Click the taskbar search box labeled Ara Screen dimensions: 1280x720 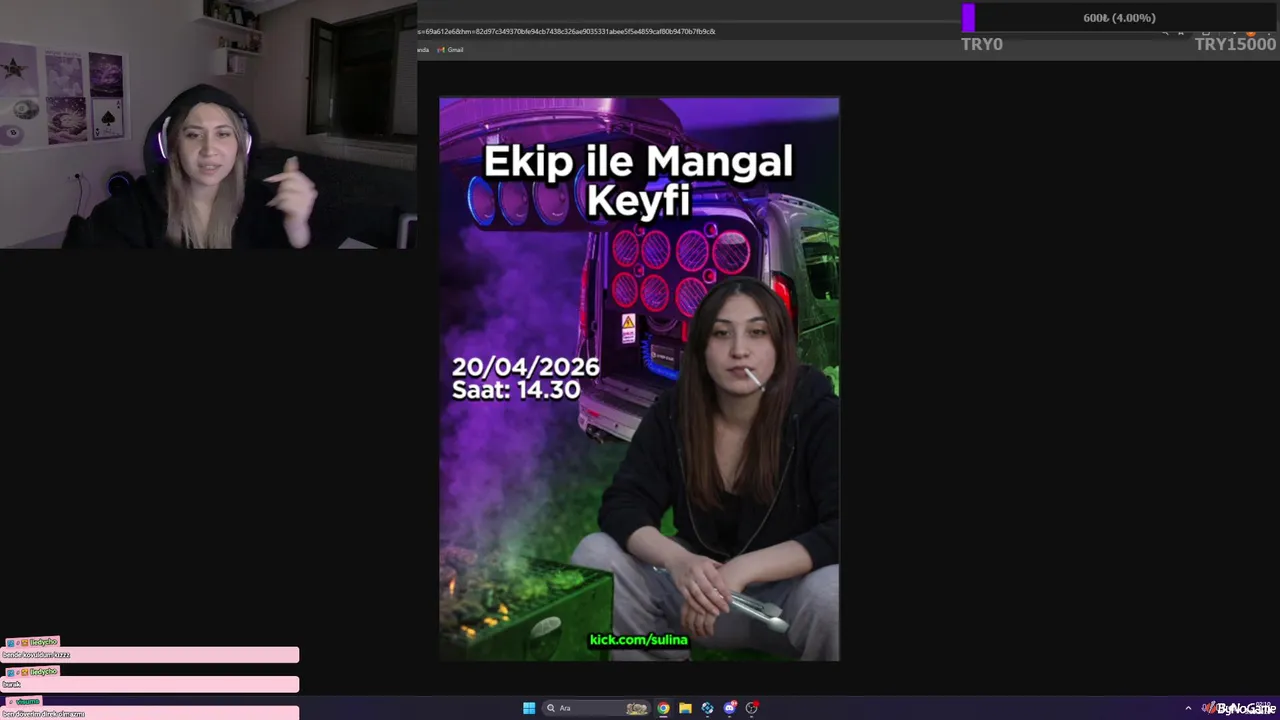point(596,708)
